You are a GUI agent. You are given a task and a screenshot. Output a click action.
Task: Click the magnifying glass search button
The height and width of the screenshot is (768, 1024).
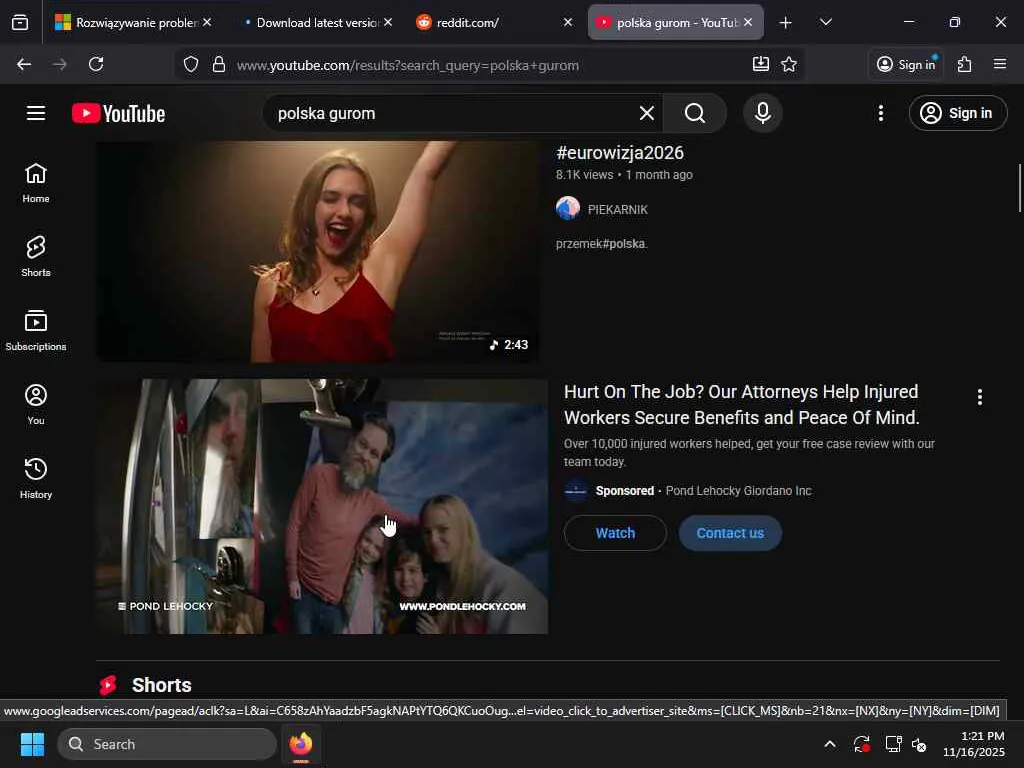pos(695,113)
